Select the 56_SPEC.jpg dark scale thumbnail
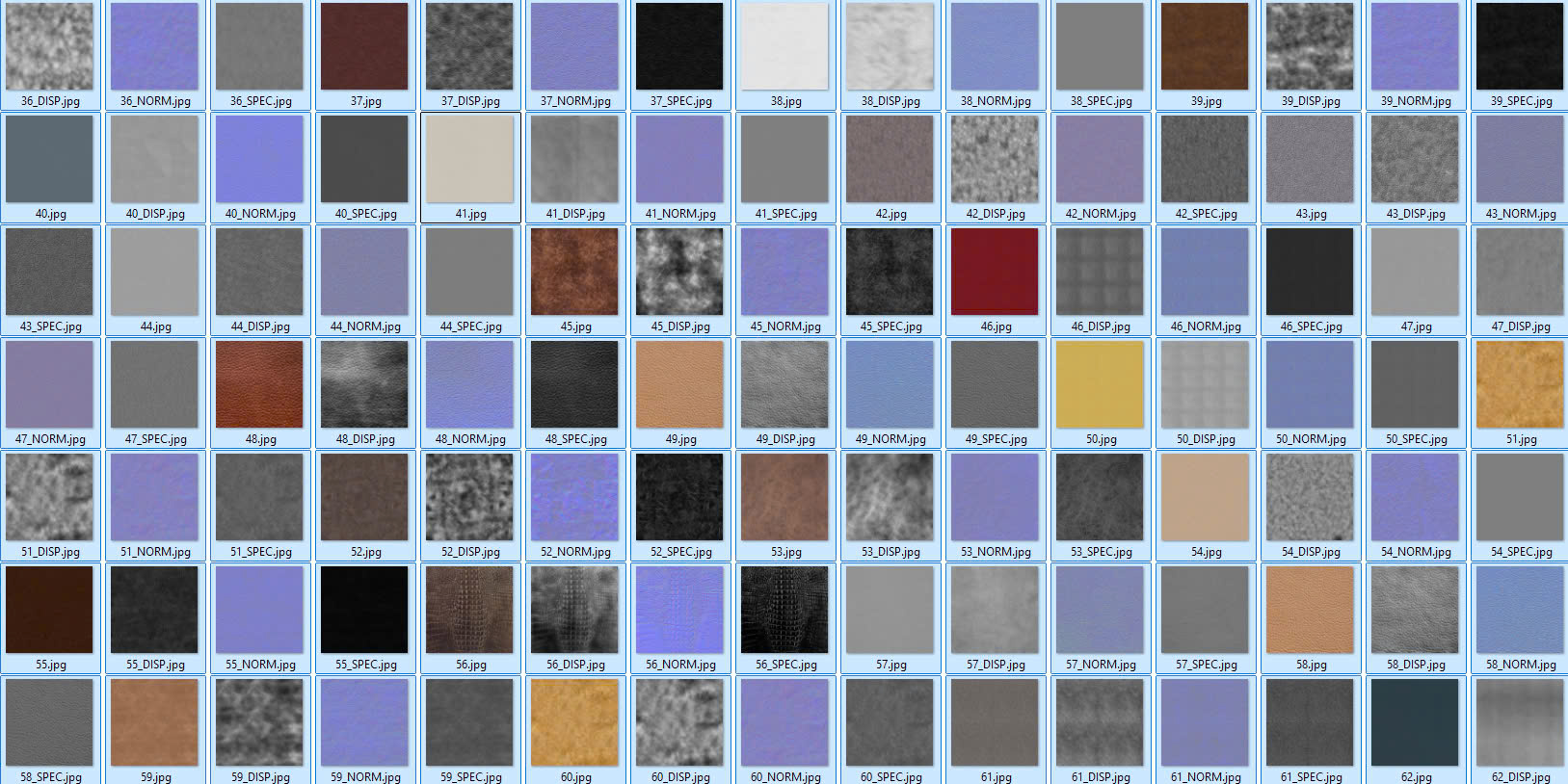 (785, 610)
